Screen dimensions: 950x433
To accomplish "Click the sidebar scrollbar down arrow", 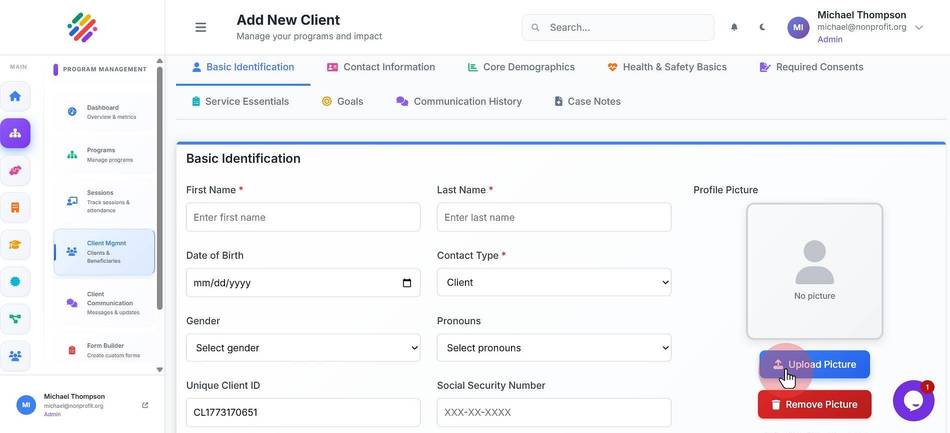I will coord(159,369).
